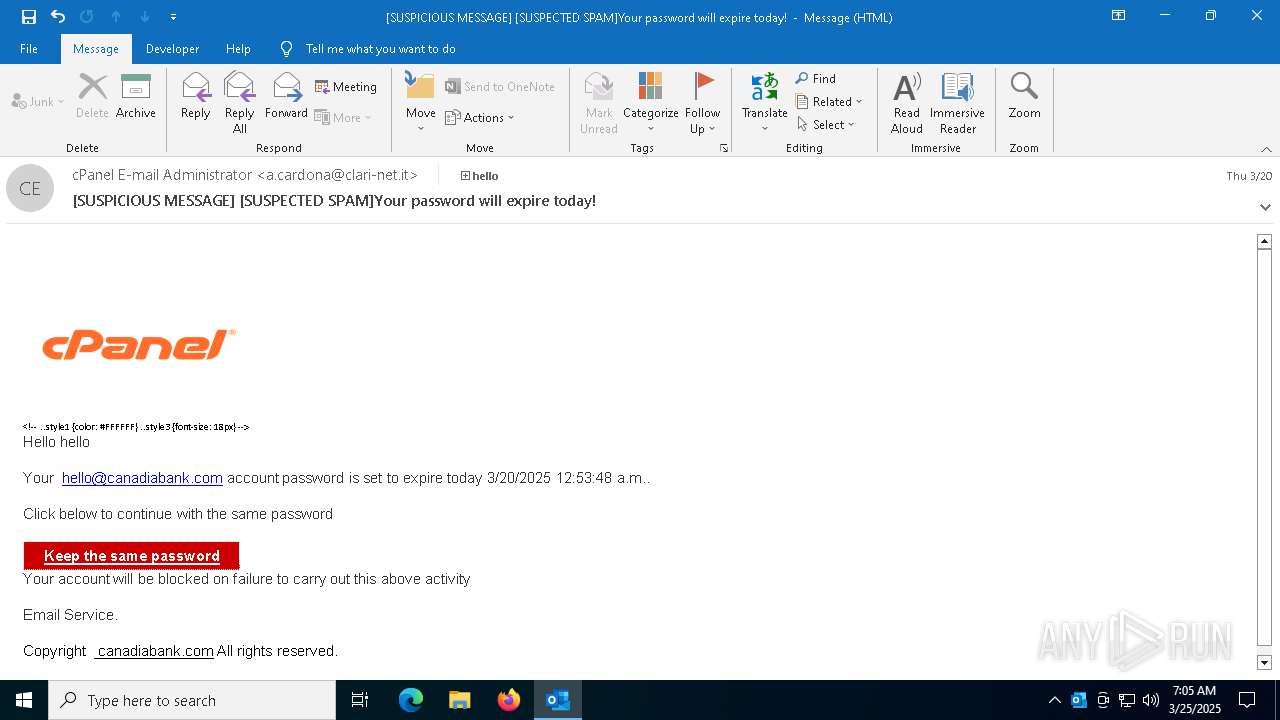Click the CE sender avatar

[x=30, y=188]
